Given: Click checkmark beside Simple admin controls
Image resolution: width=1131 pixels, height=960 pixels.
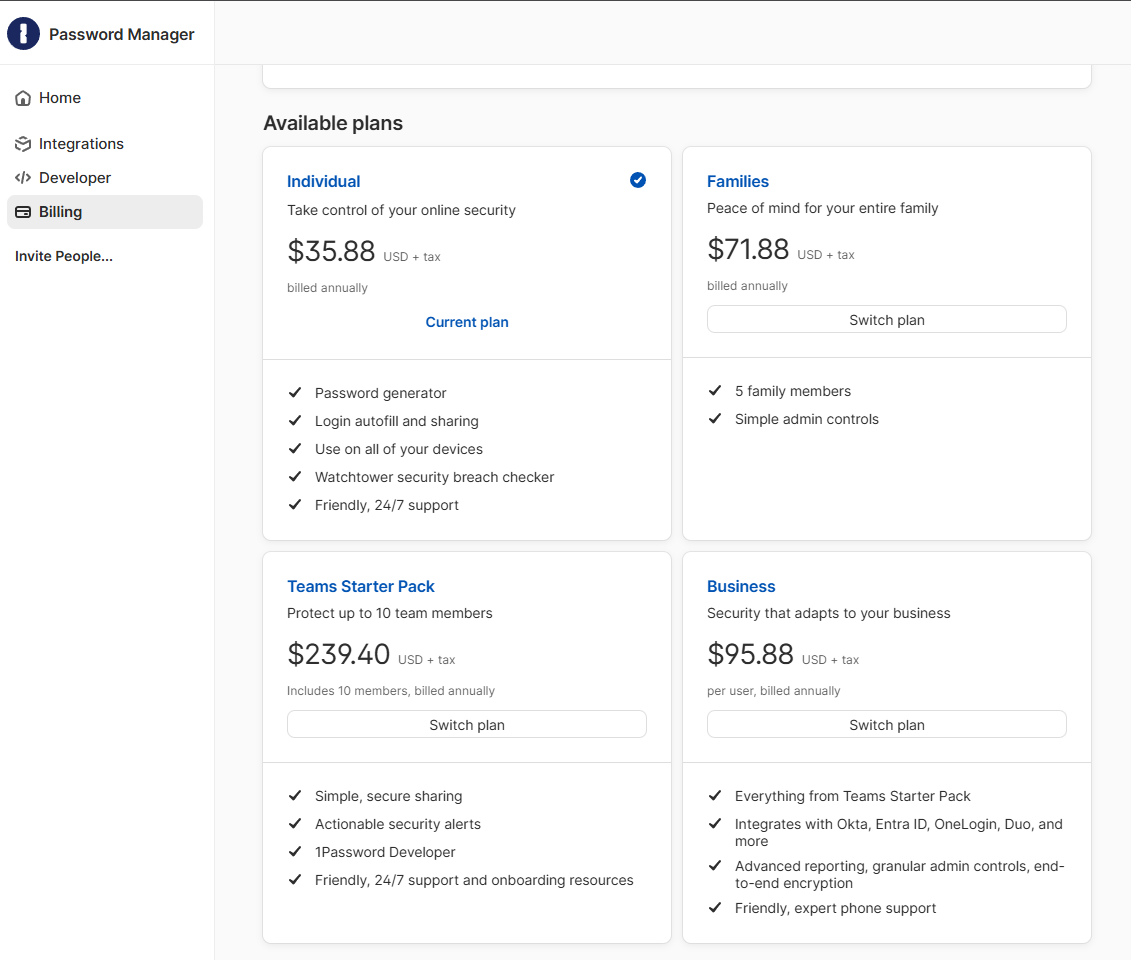Looking at the screenshot, I should [x=715, y=418].
